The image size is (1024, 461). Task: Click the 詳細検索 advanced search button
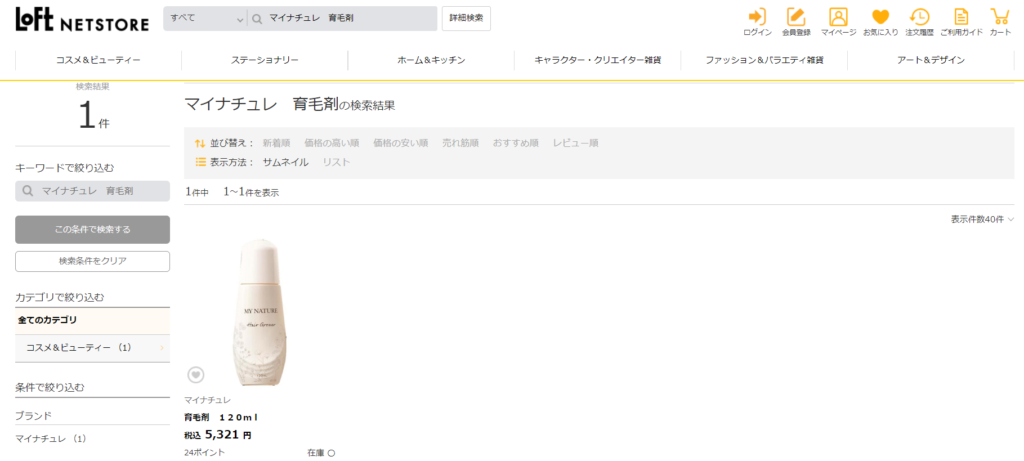click(466, 19)
